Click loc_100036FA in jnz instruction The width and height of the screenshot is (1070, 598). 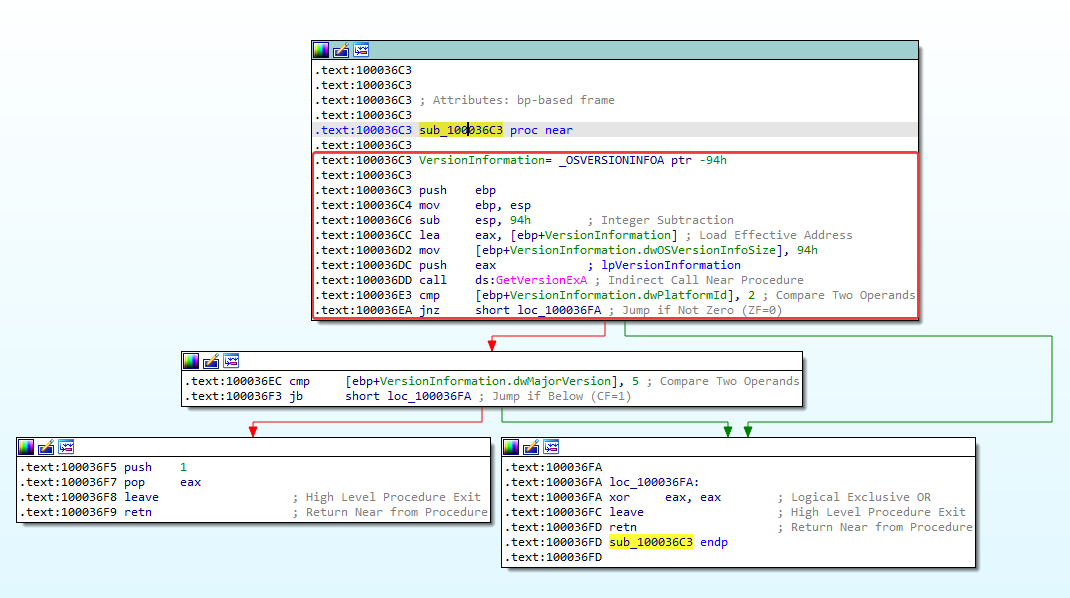point(559,310)
